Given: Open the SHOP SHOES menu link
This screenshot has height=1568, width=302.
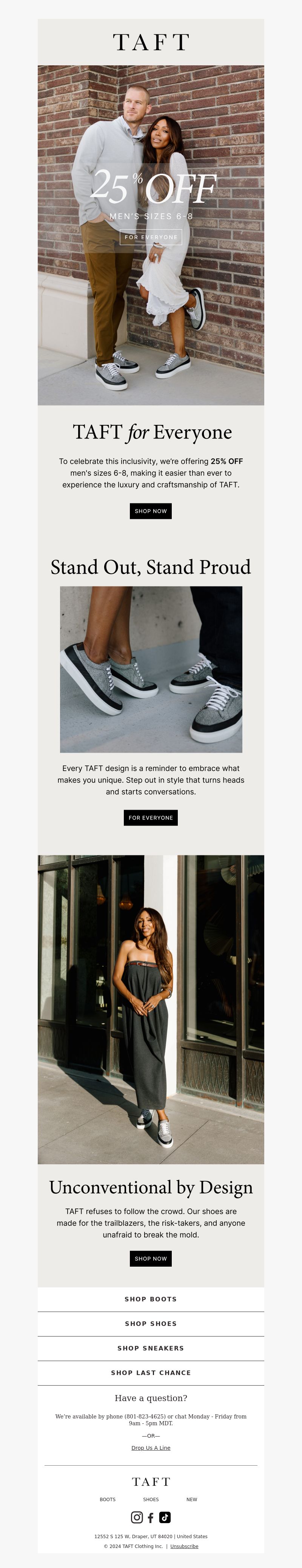Looking at the screenshot, I should (151, 1323).
